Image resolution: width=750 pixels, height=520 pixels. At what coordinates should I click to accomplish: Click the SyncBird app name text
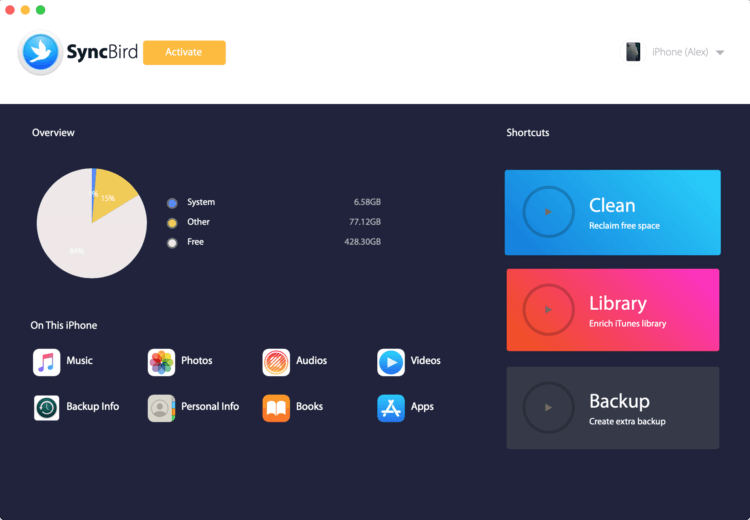(x=102, y=52)
